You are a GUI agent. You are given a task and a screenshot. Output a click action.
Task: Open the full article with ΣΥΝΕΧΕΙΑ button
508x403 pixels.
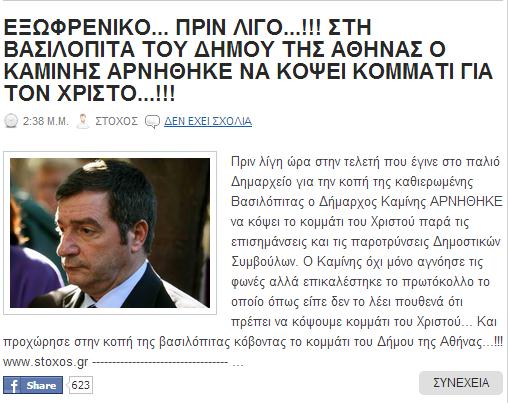point(461,383)
